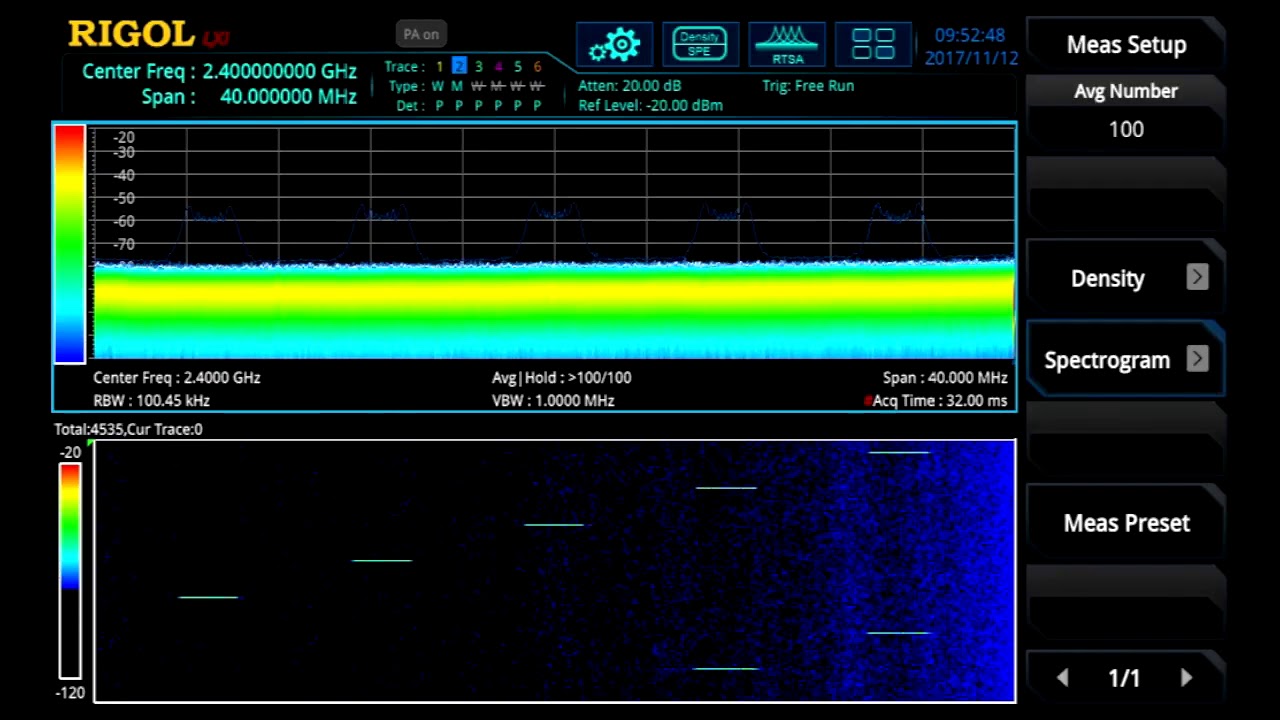Click the Trig: Free Run readout
This screenshot has height=720, width=1280.
click(808, 86)
